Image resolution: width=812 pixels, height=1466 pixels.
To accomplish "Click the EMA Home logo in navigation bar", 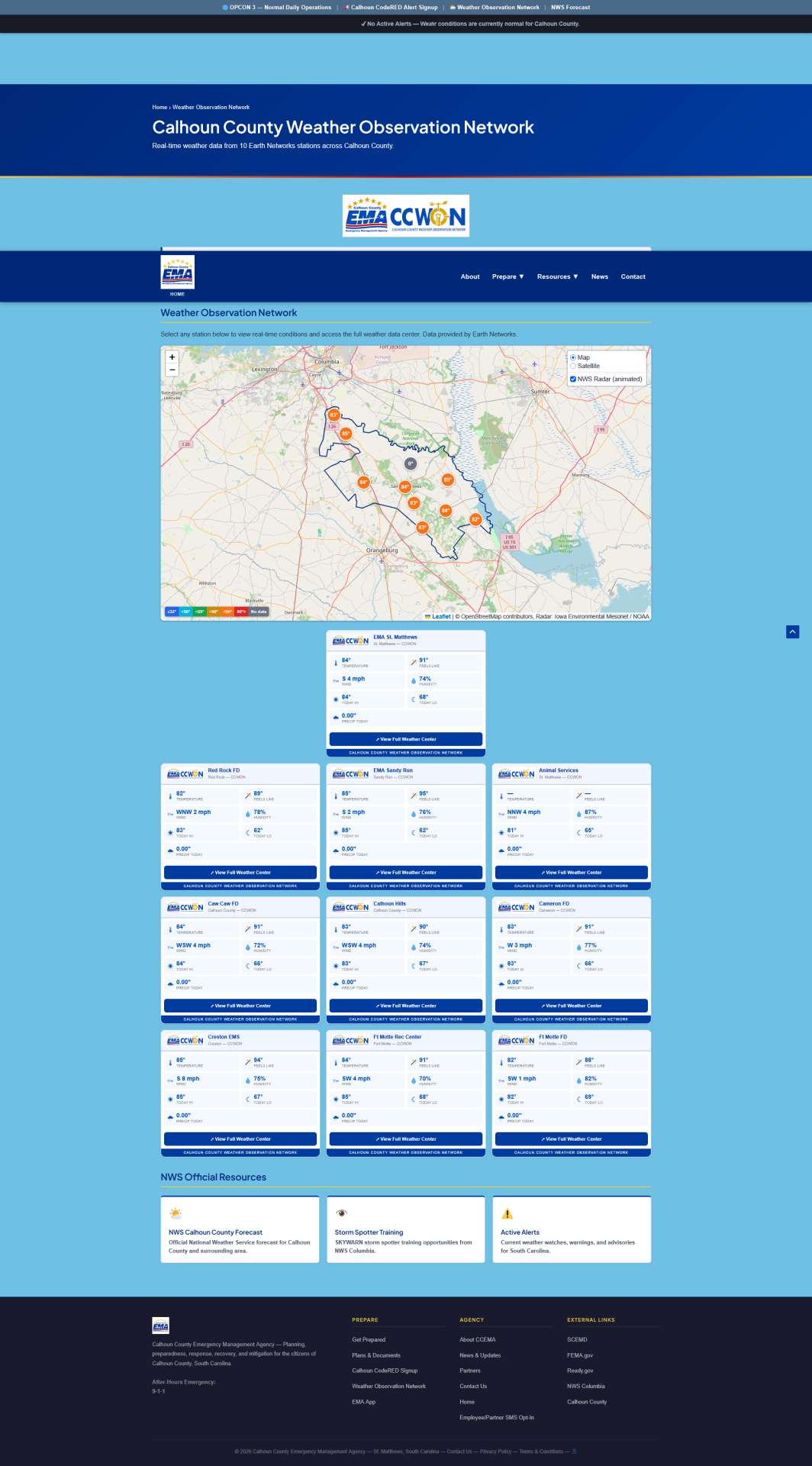I will pyautogui.click(x=178, y=273).
